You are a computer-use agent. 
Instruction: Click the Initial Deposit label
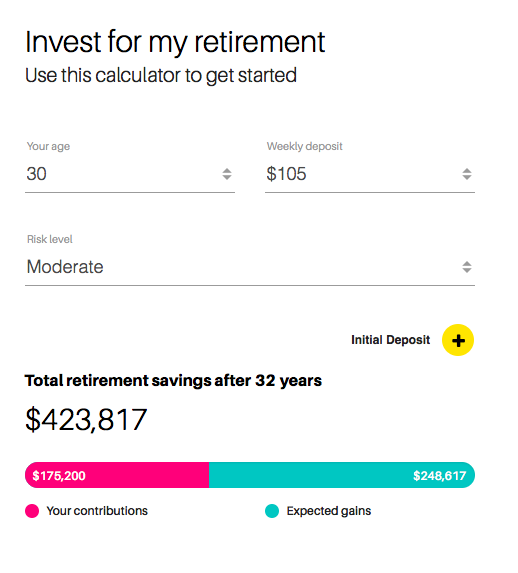pos(390,340)
